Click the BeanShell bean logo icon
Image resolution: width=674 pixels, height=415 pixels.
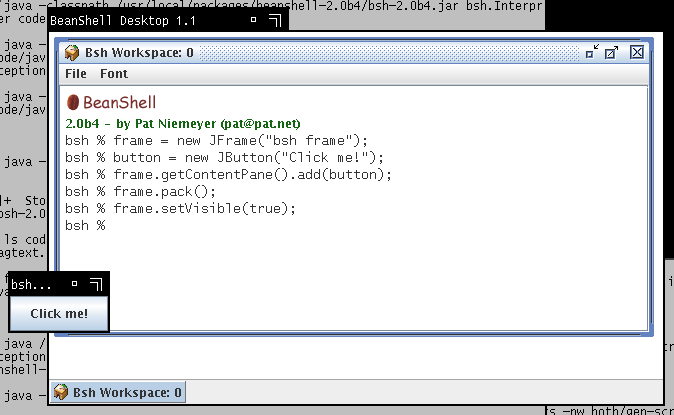click(x=73, y=101)
